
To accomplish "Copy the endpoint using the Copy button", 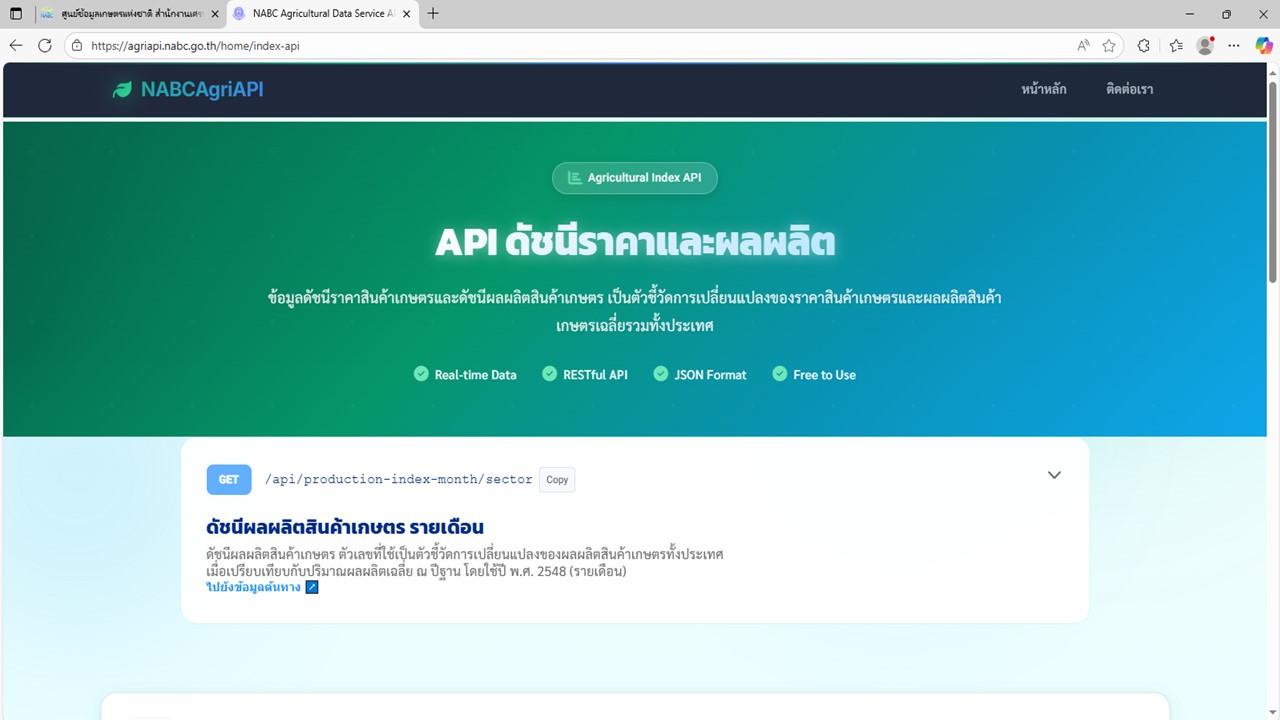I will [556, 479].
